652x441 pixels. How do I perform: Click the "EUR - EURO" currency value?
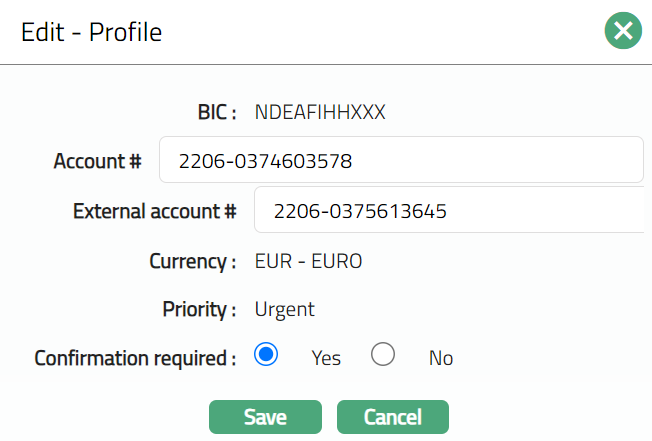tap(309, 262)
